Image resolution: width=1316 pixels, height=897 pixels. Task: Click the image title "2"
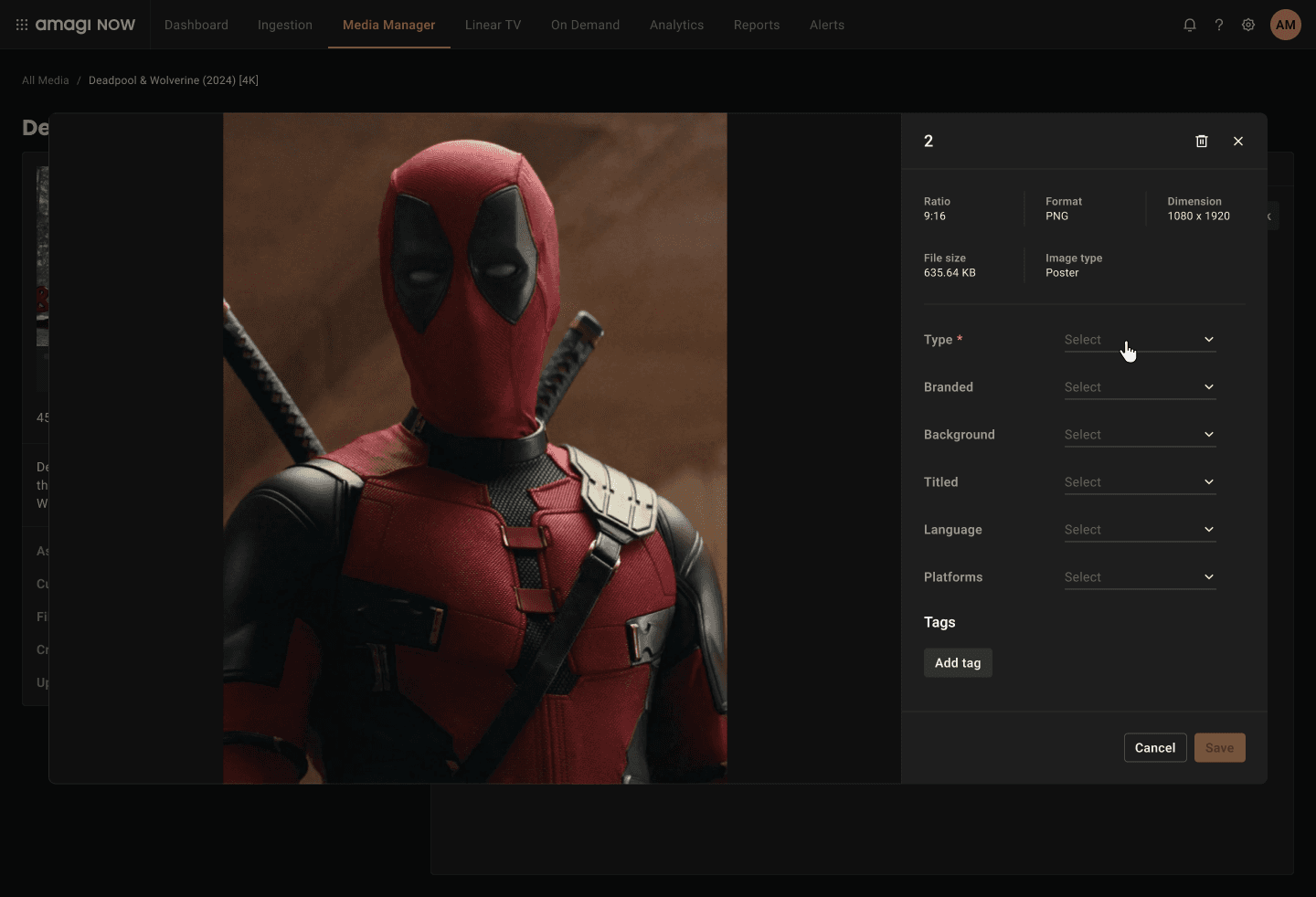pos(929,141)
